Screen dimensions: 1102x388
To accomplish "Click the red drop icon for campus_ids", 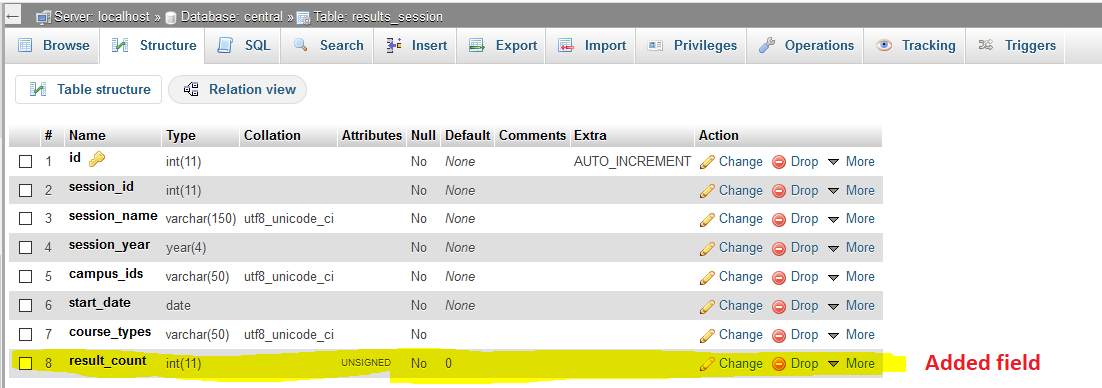I will pos(779,277).
